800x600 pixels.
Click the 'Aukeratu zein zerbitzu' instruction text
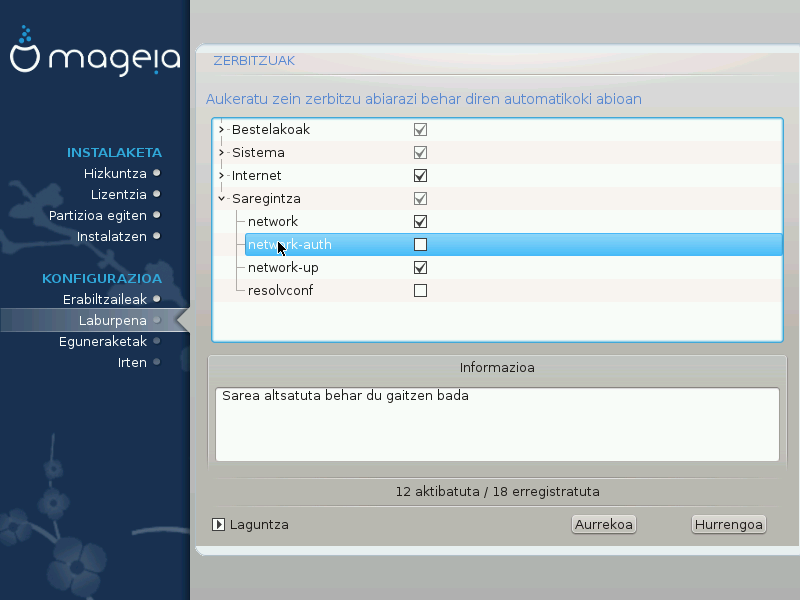coord(423,99)
